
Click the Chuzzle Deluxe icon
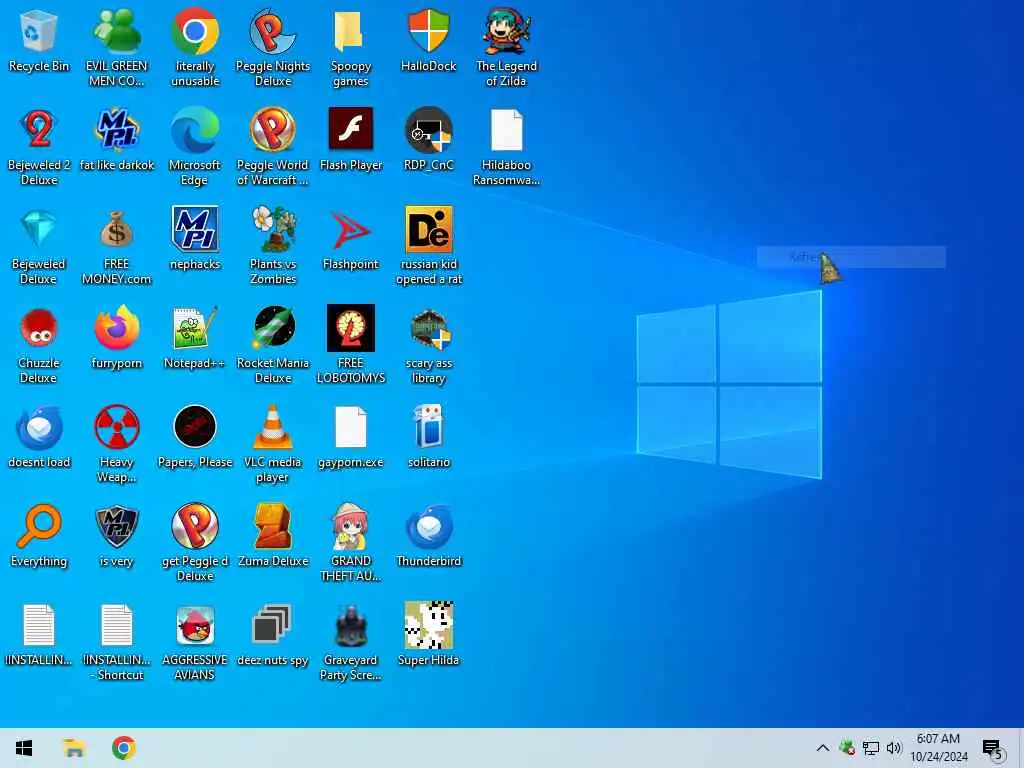point(39,328)
